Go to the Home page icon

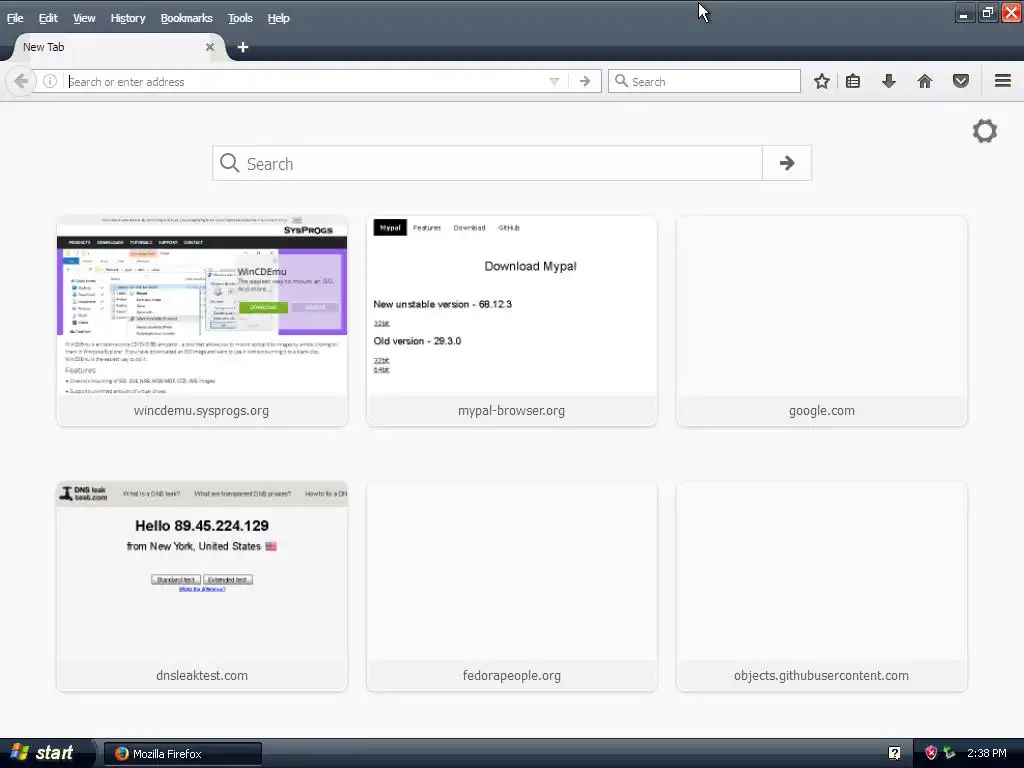click(924, 81)
